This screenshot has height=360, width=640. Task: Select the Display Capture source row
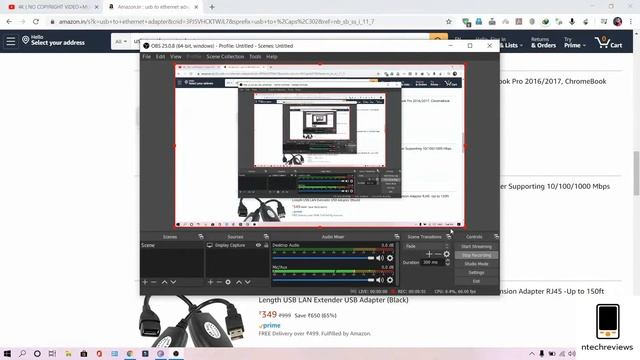click(237, 245)
